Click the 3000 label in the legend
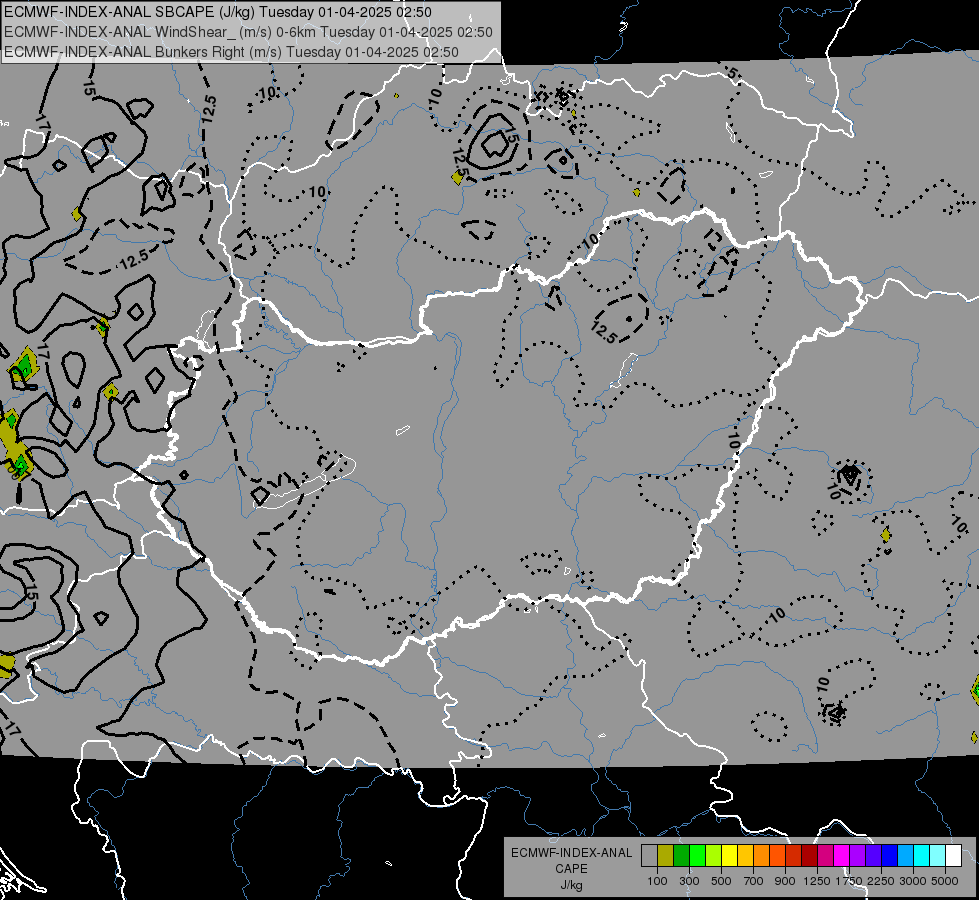 click(x=913, y=881)
